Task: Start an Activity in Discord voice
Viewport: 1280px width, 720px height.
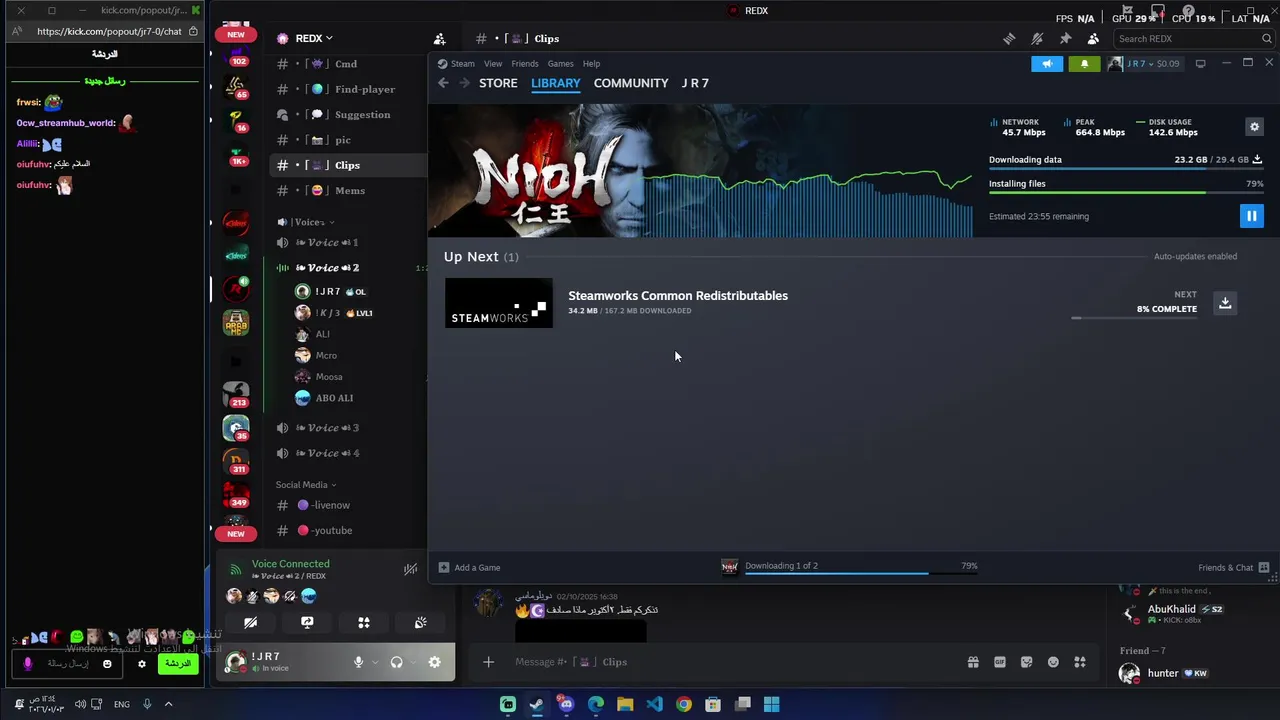Action: point(364,622)
